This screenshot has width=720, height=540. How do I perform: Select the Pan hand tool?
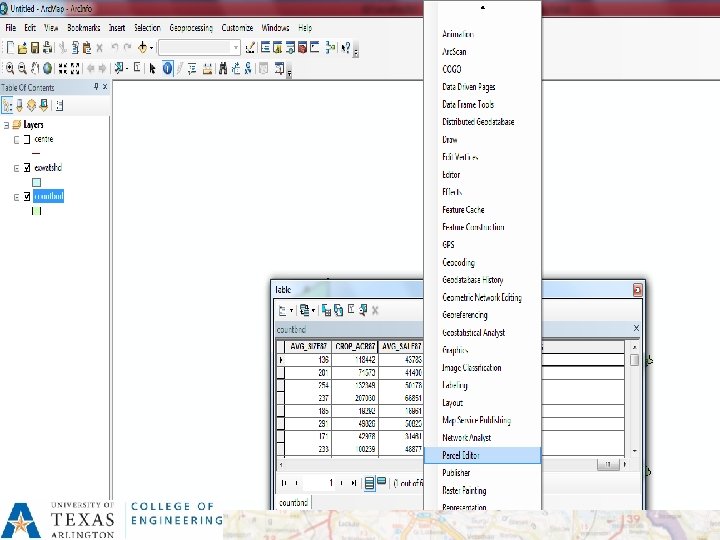tap(35, 68)
